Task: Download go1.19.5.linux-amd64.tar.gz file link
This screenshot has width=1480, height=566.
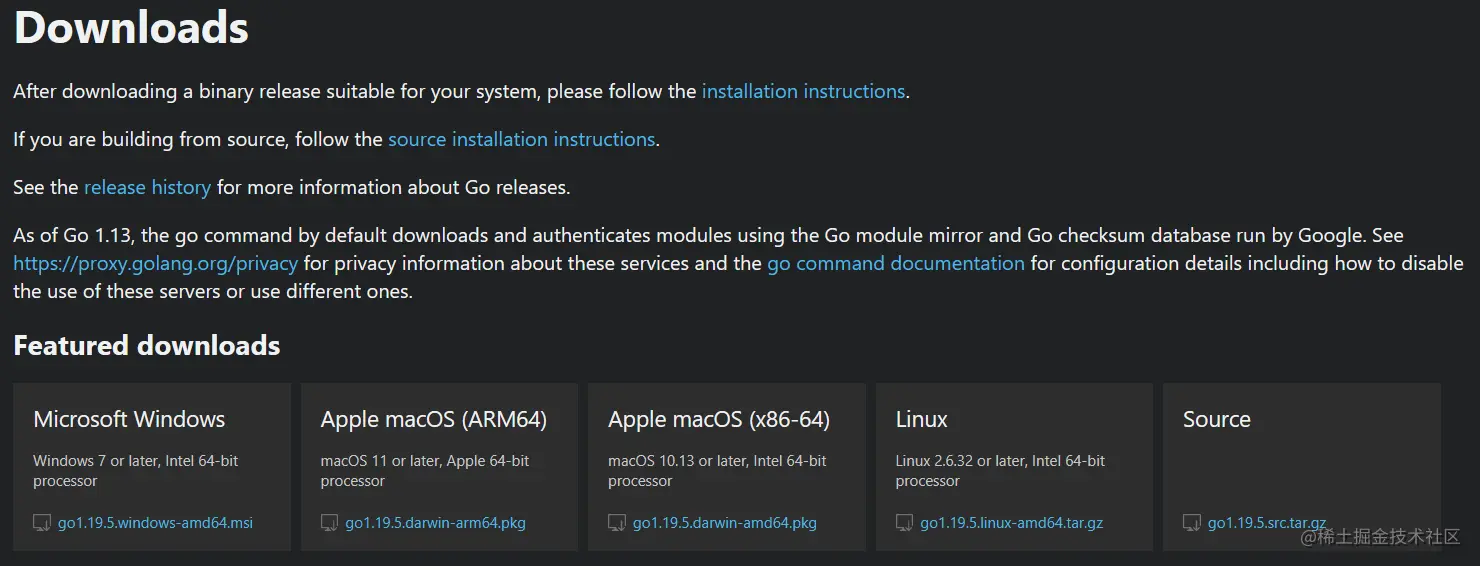Action: click(x=1011, y=523)
